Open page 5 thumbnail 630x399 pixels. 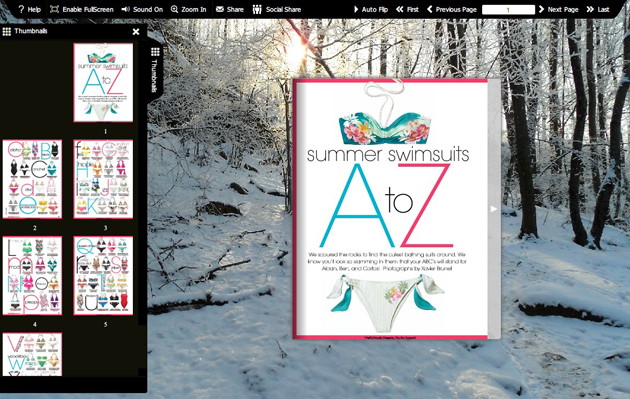click(x=103, y=276)
